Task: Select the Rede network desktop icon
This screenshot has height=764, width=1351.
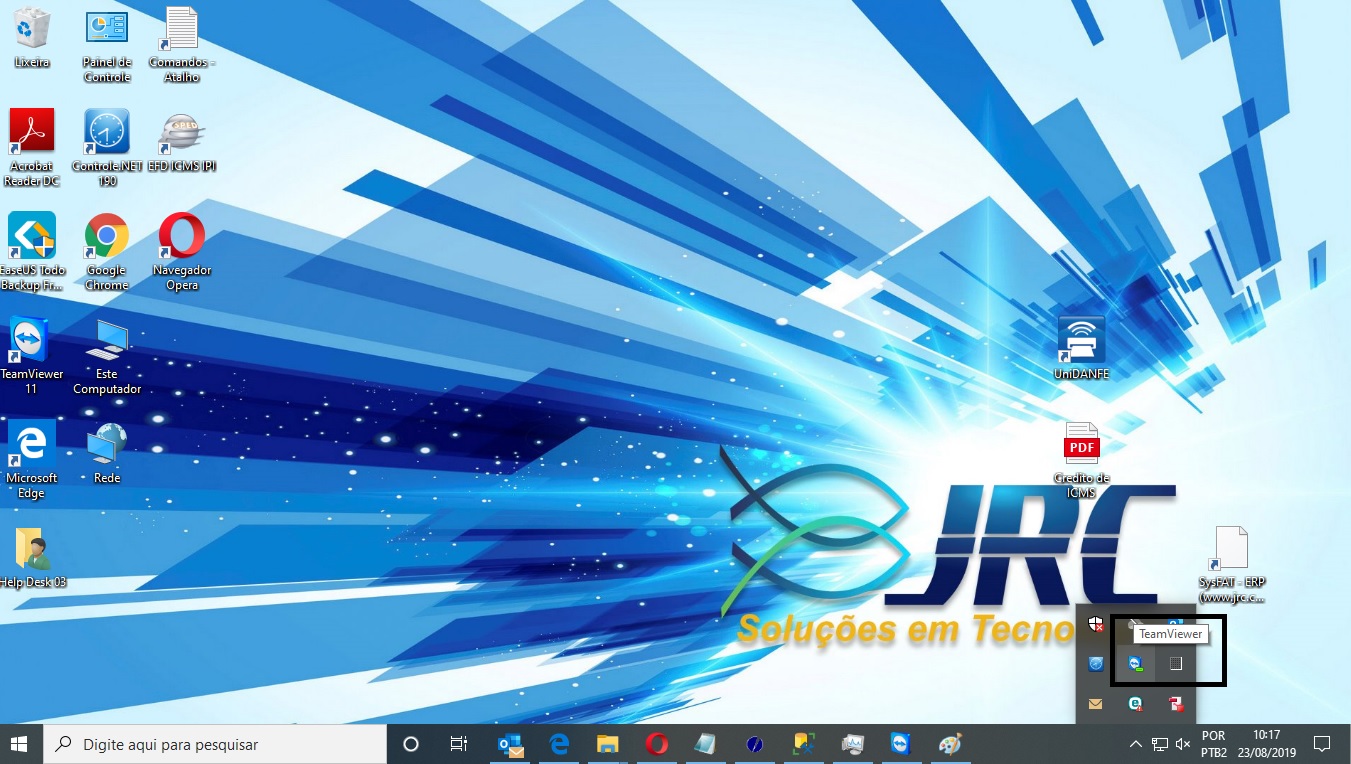Action: pyautogui.click(x=107, y=454)
